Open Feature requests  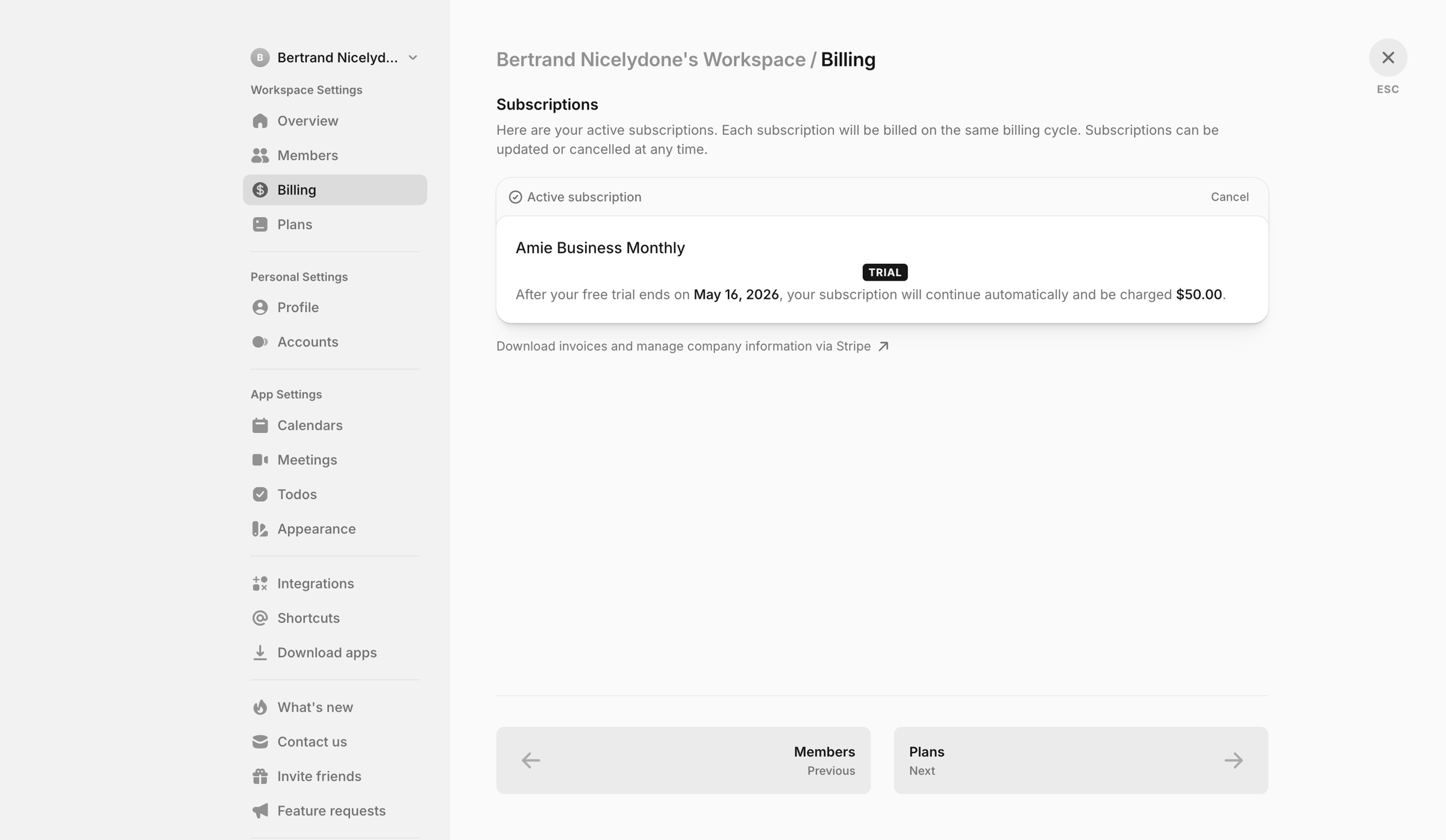(334, 810)
